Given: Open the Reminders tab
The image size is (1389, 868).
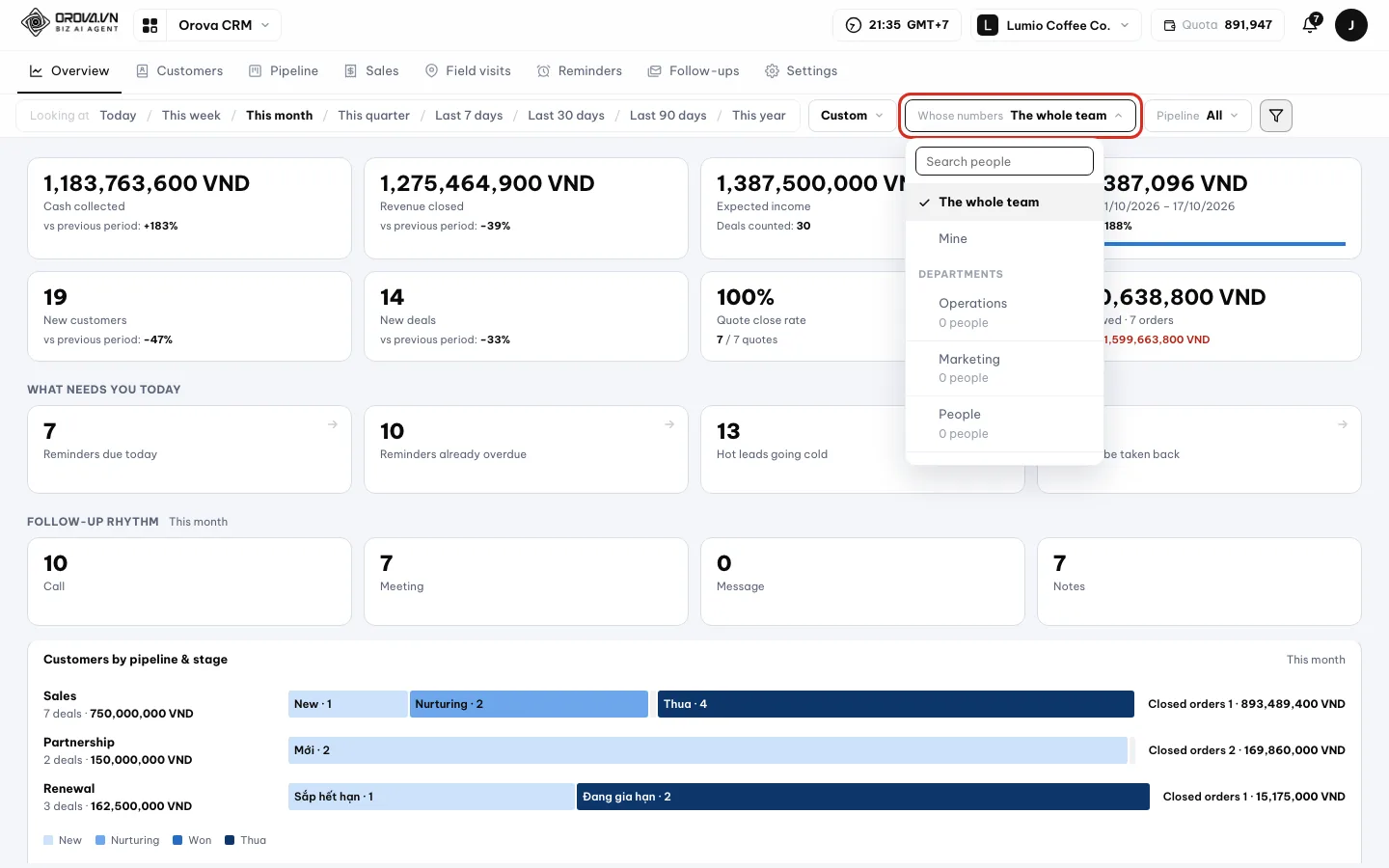Looking at the screenshot, I should [x=580, y=71].
